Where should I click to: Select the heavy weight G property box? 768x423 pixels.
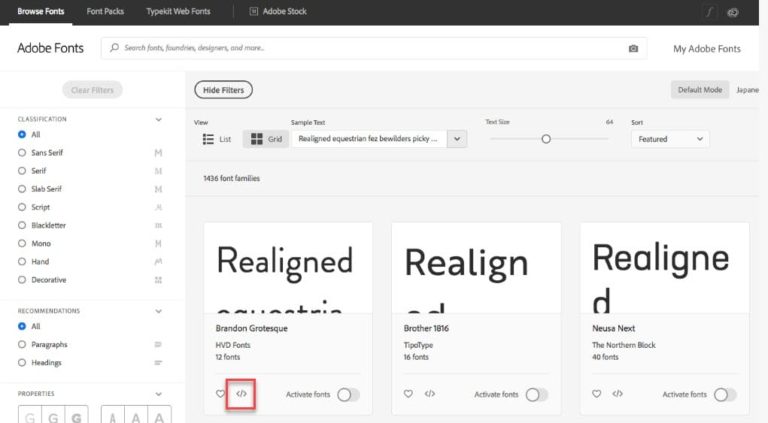click(76, 415)
